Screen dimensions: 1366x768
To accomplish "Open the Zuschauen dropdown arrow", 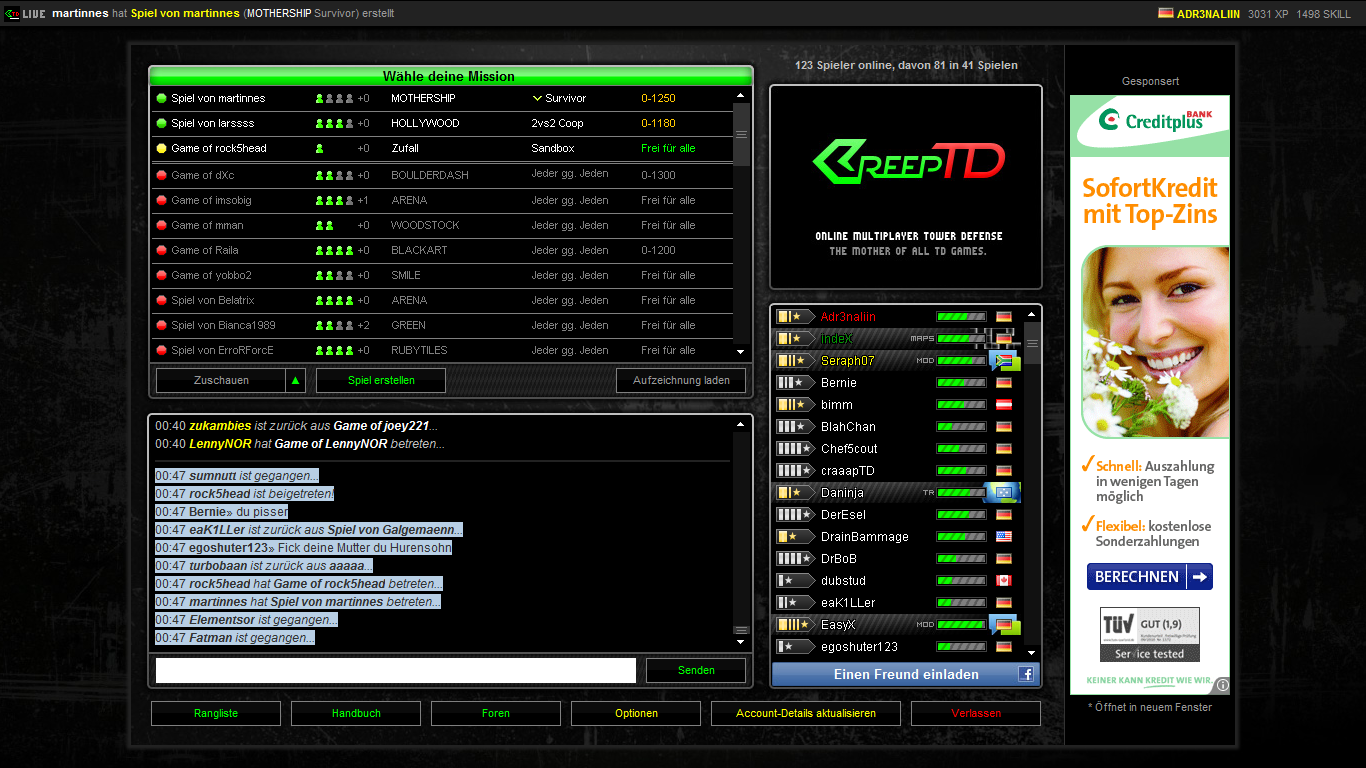I will (x=295, y=380).
